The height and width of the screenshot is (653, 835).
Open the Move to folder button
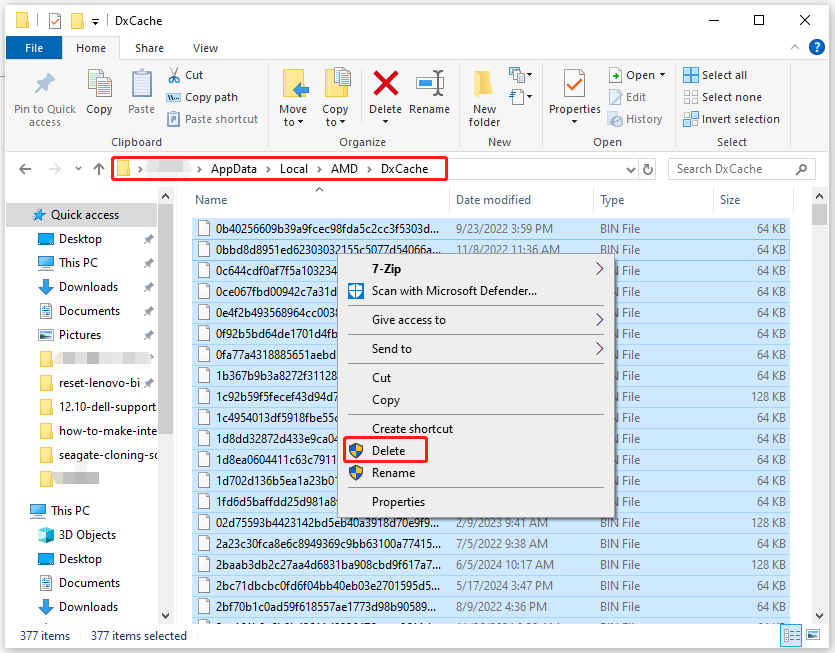tap(294, 98)
